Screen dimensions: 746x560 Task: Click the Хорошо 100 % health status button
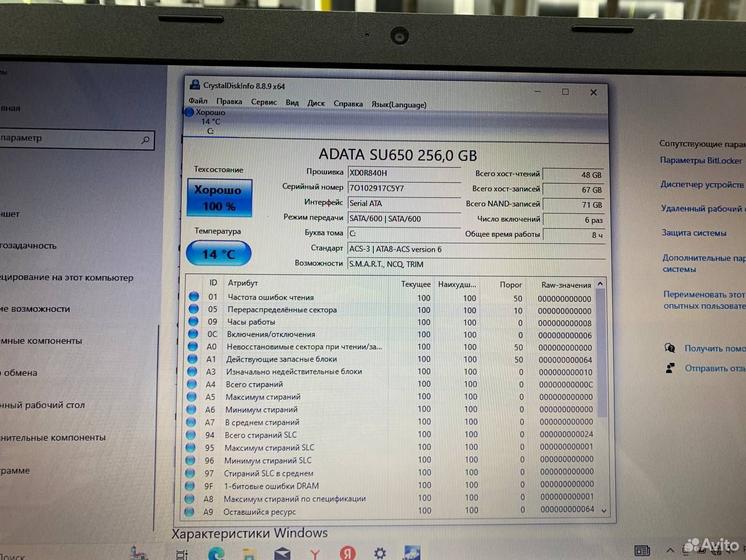(219, 197)
